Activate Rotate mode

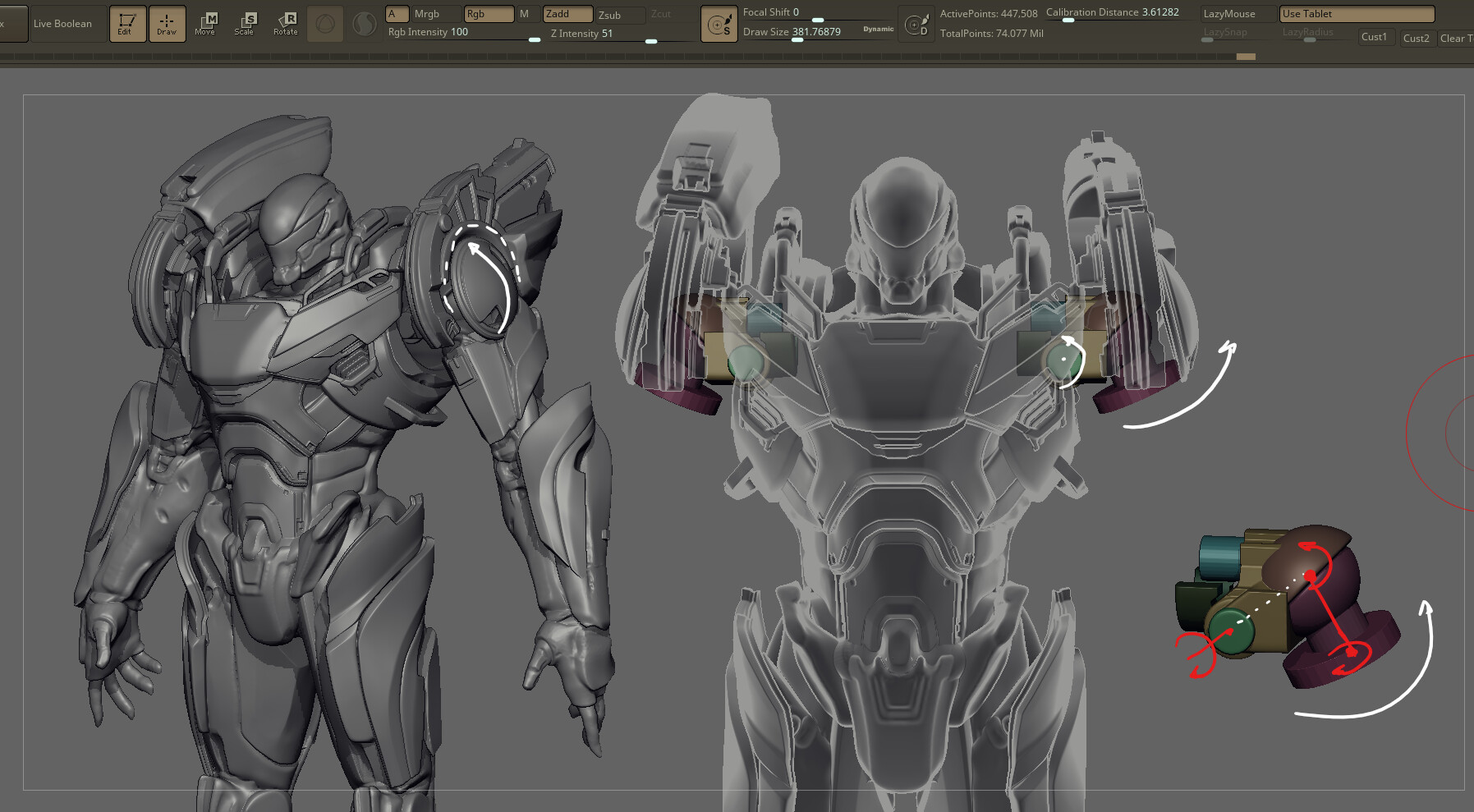coord(284,24)
